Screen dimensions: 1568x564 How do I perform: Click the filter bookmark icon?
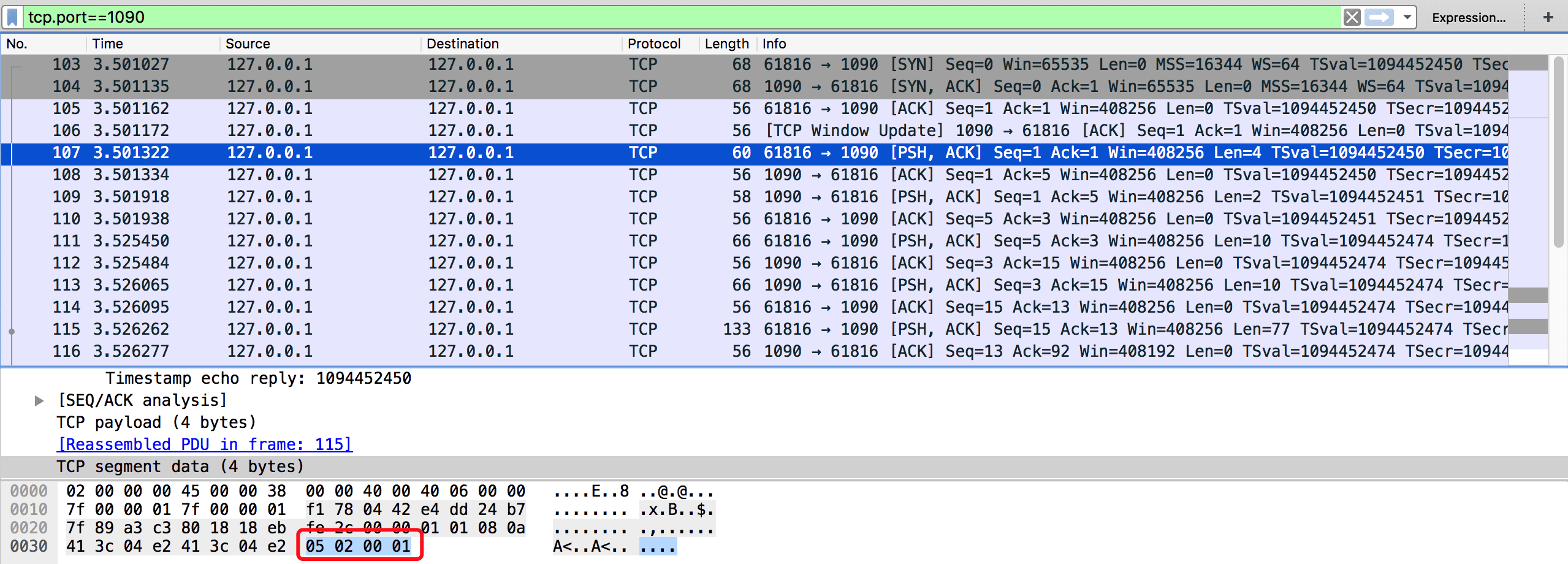(x=12, y=17)
